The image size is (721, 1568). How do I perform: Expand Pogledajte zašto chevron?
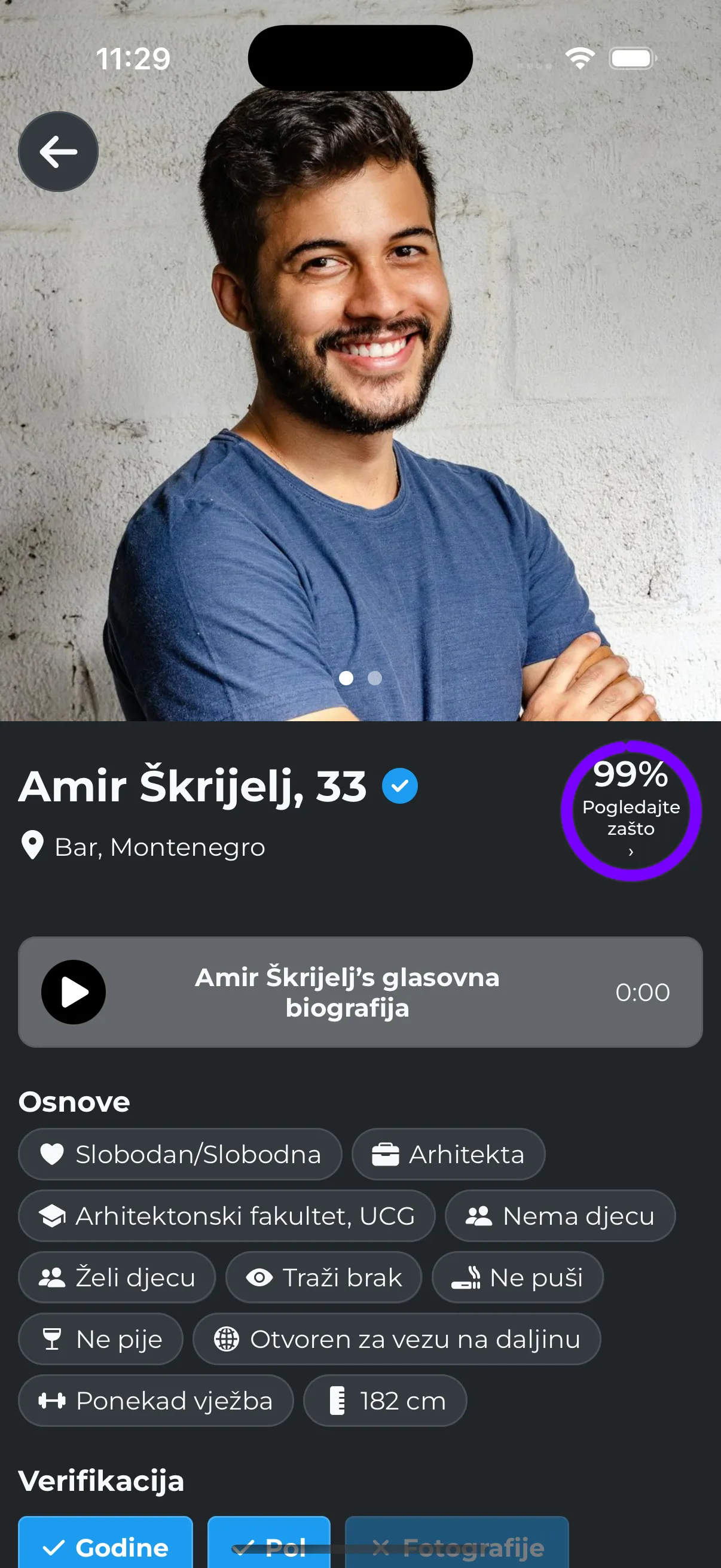[631, 852]
